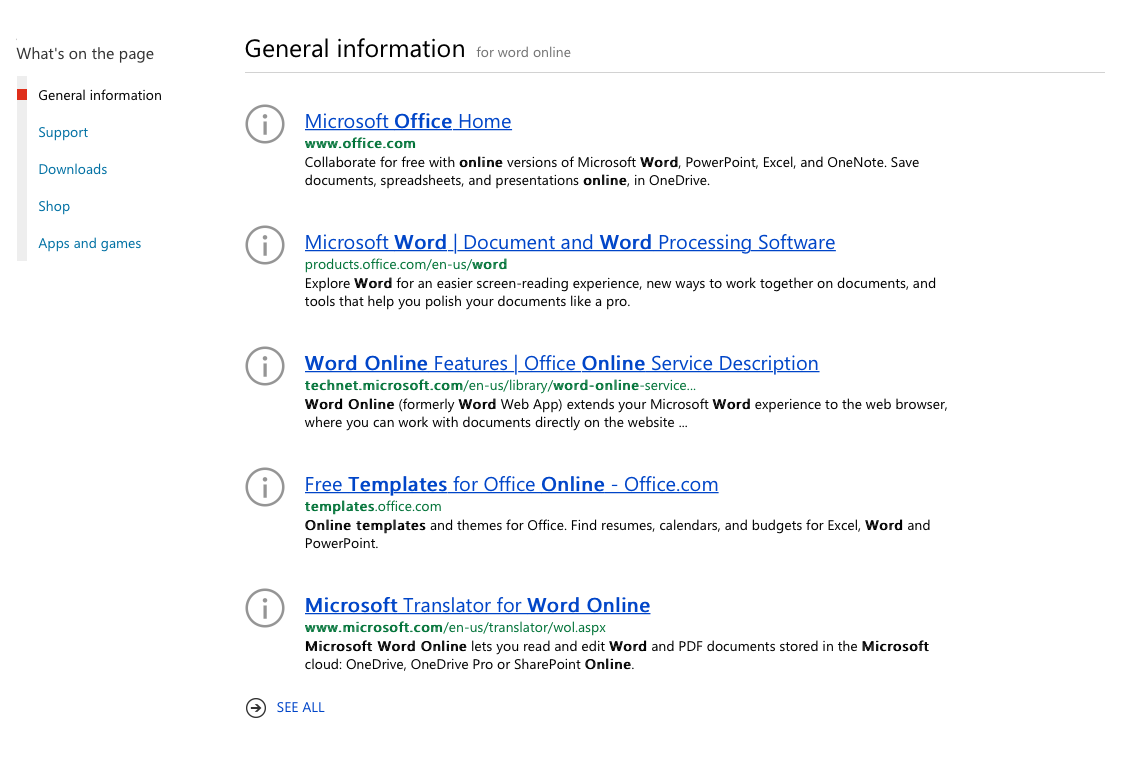
Task: Select General information in the sidebar
Action: pos(100,95)
